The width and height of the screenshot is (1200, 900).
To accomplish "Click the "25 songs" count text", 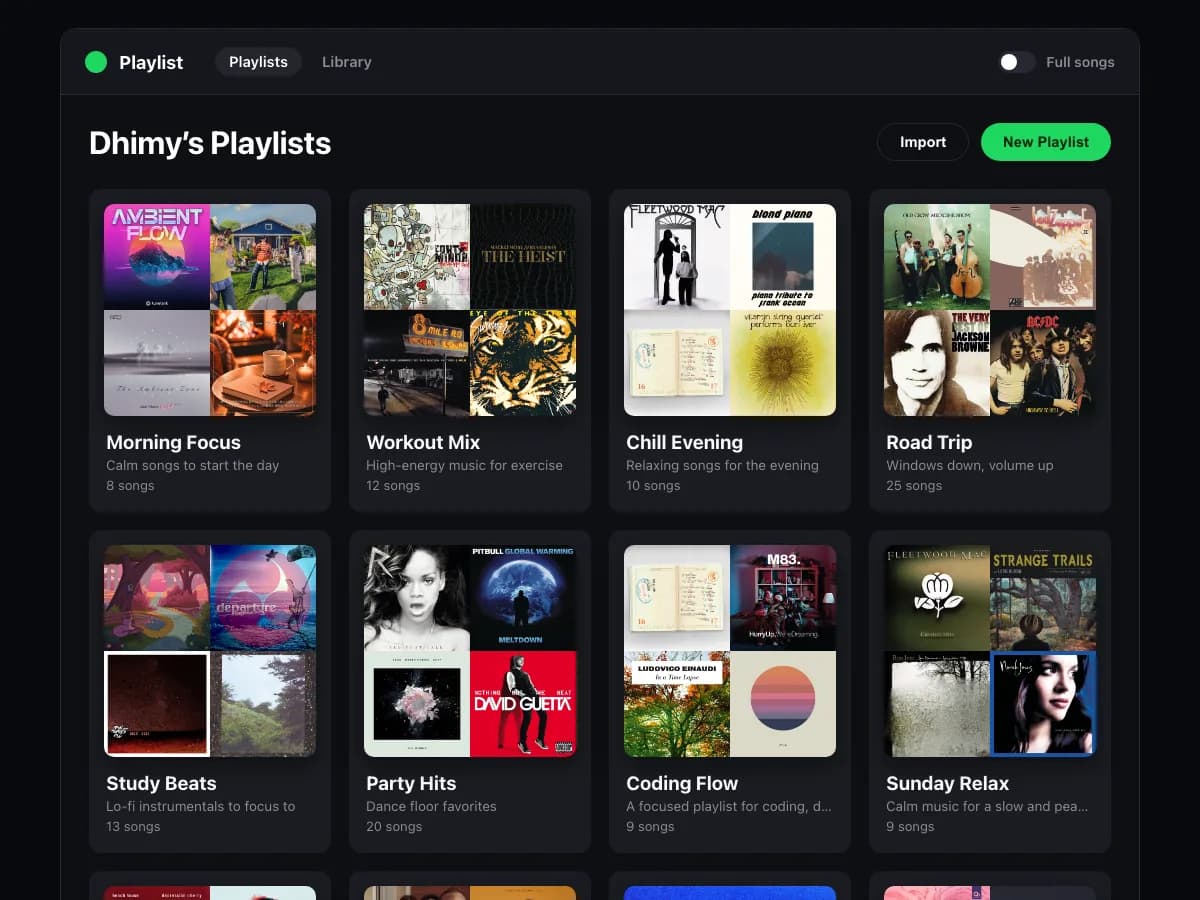I will (x=914, y=485).
